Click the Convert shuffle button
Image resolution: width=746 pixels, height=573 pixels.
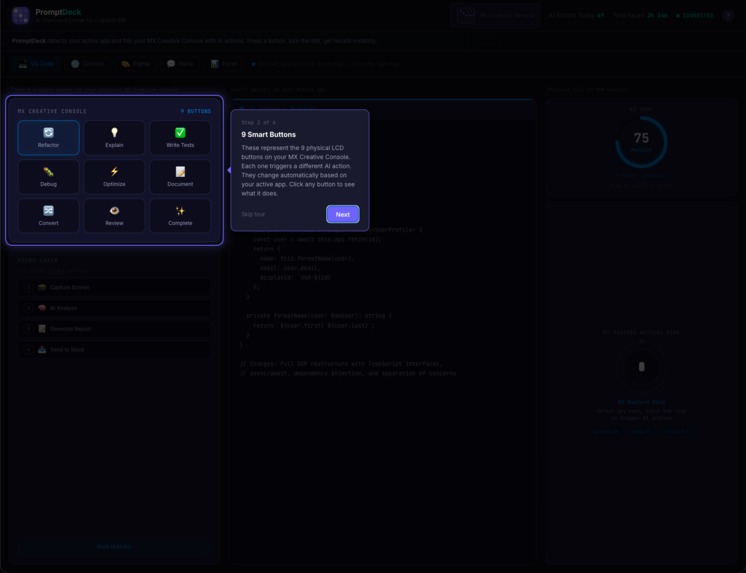point(49,216)
